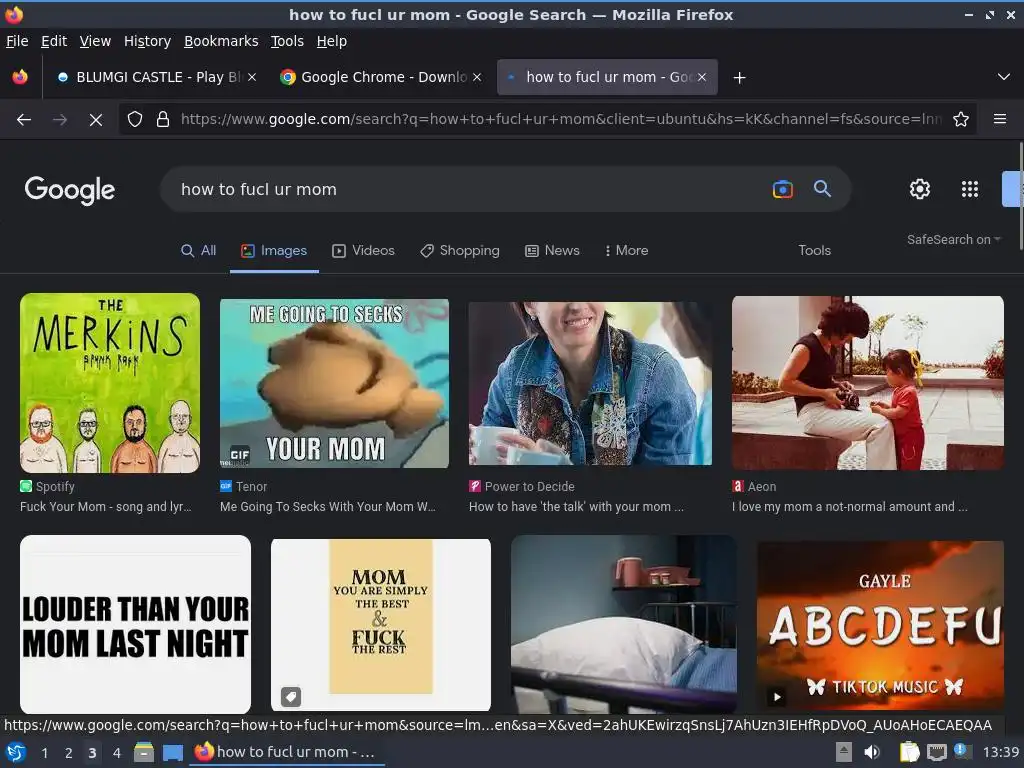This screenshot has width=1024, height=768.
Task: Expand the More search categories menu
Action: (x=626, y=251)
